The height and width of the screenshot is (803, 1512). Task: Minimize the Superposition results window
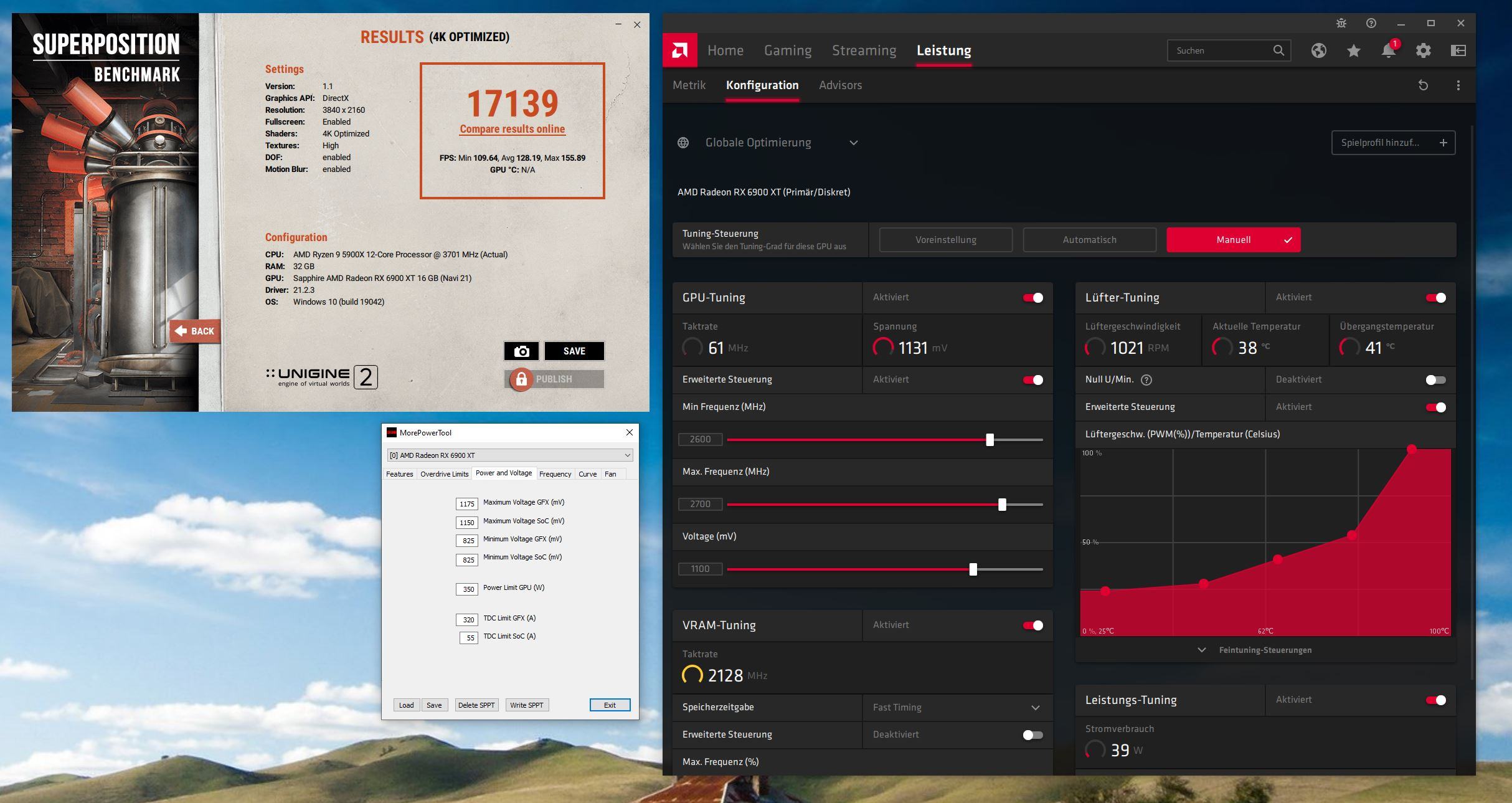(618, 24)
